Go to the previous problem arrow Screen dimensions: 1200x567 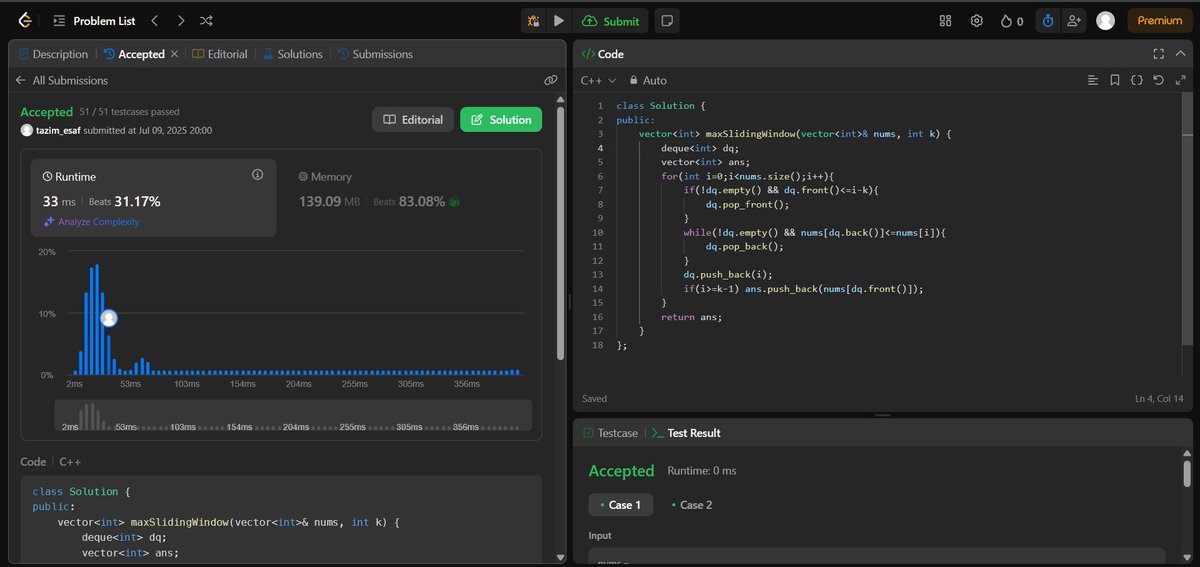[x=154, y=20]
